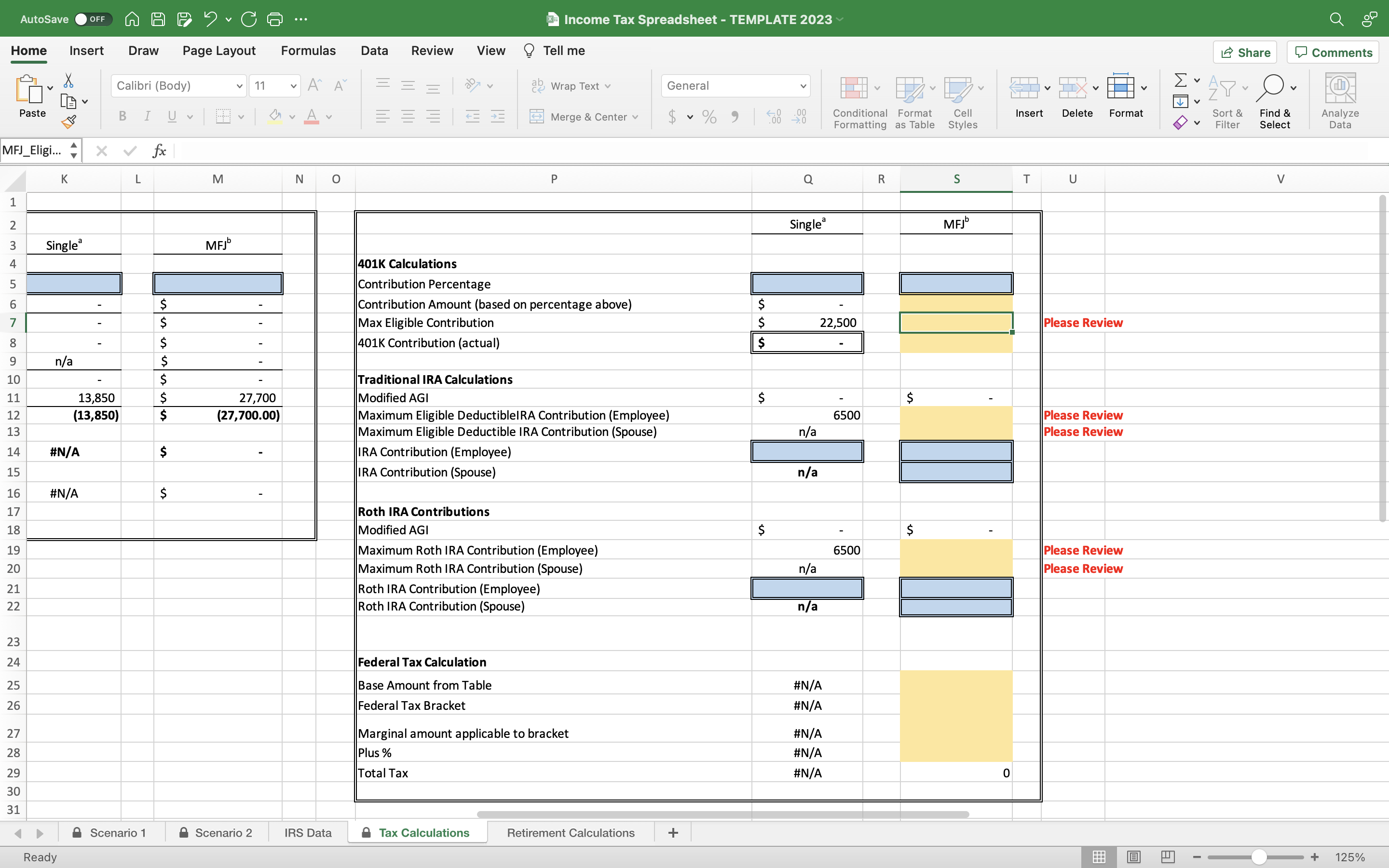The image size is (1389, 868).
Task: Apply percent number style
Action: (709, 117)
